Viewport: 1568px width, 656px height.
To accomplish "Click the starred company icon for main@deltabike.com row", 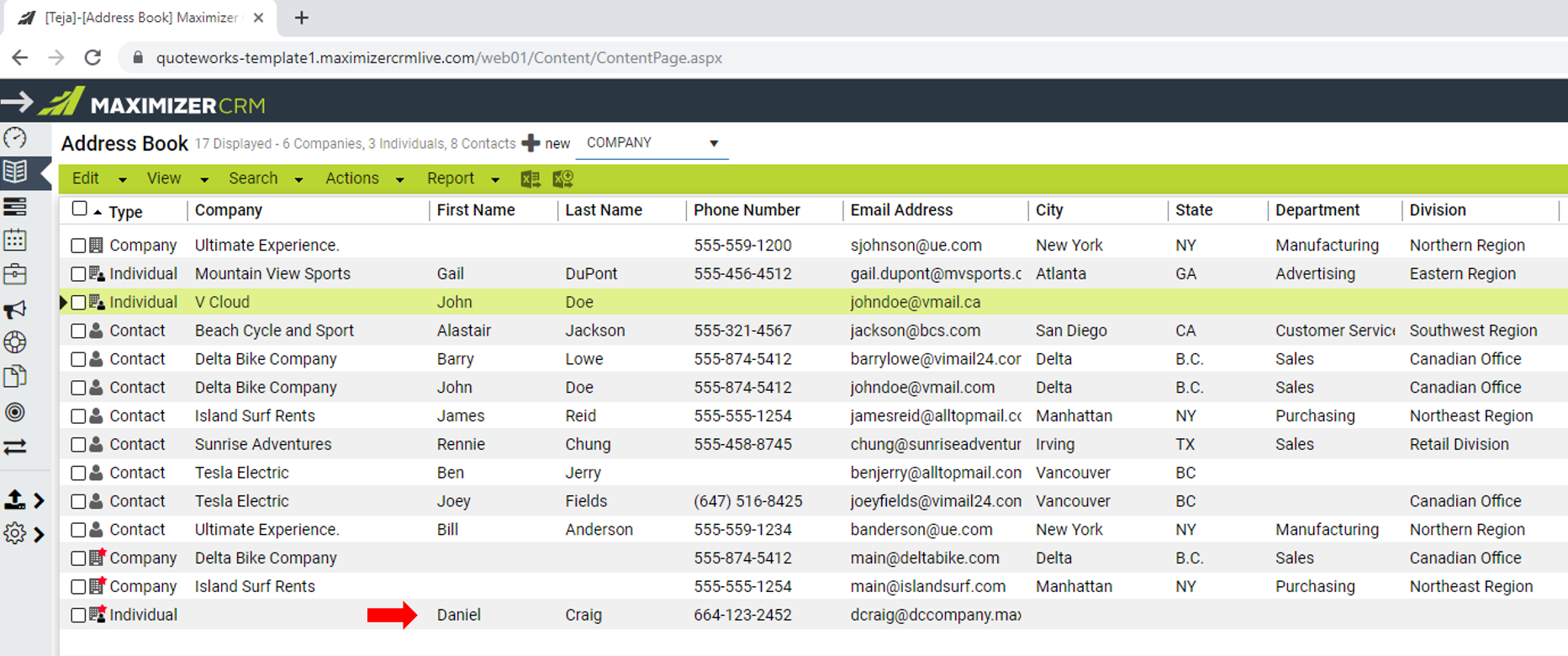I will click(x=98, y=557).
